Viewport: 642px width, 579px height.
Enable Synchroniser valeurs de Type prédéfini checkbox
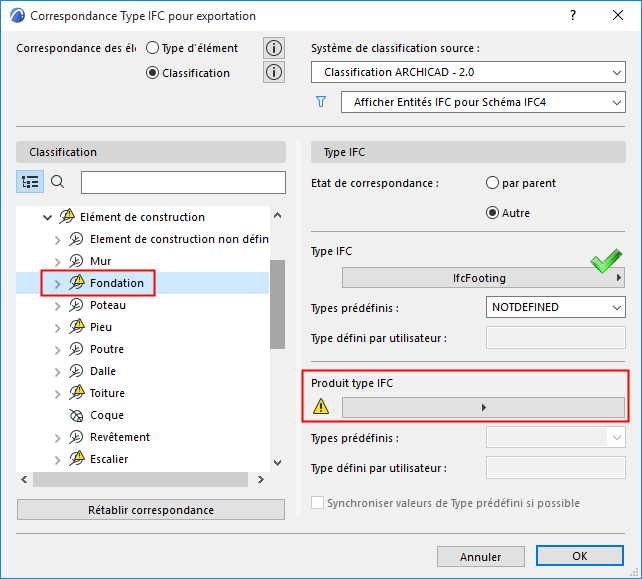319,503
